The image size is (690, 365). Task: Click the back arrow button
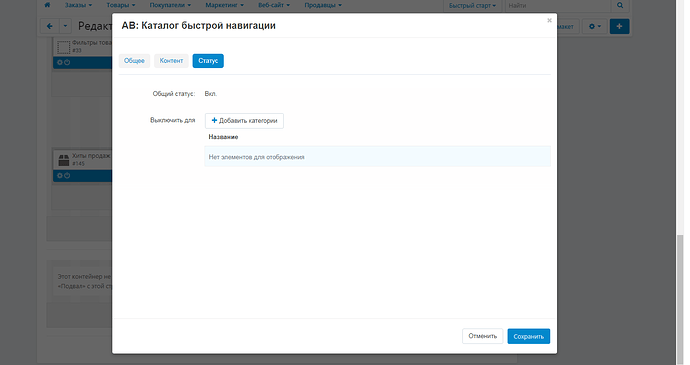point(50,26)
